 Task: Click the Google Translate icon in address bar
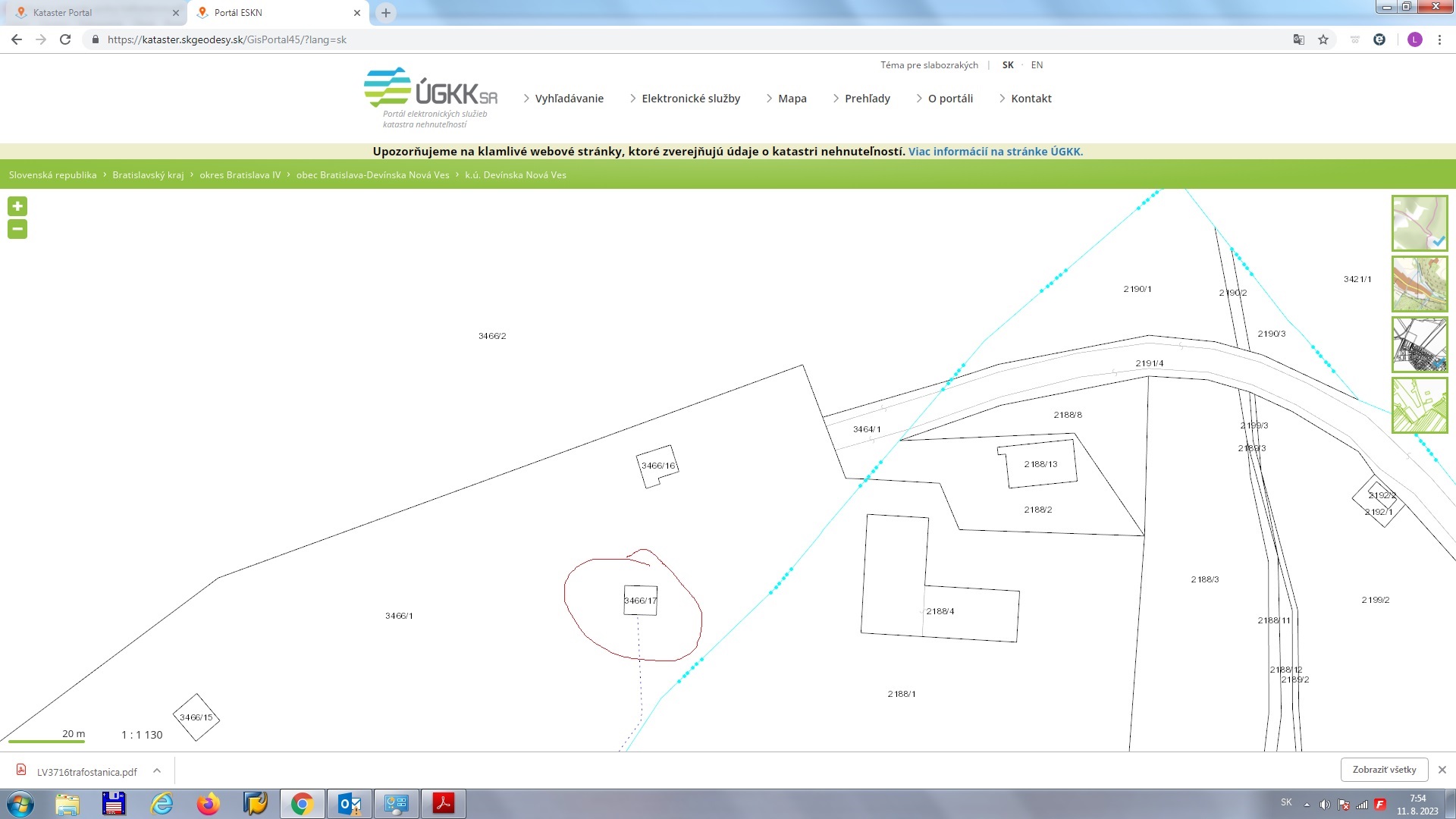1298,39
